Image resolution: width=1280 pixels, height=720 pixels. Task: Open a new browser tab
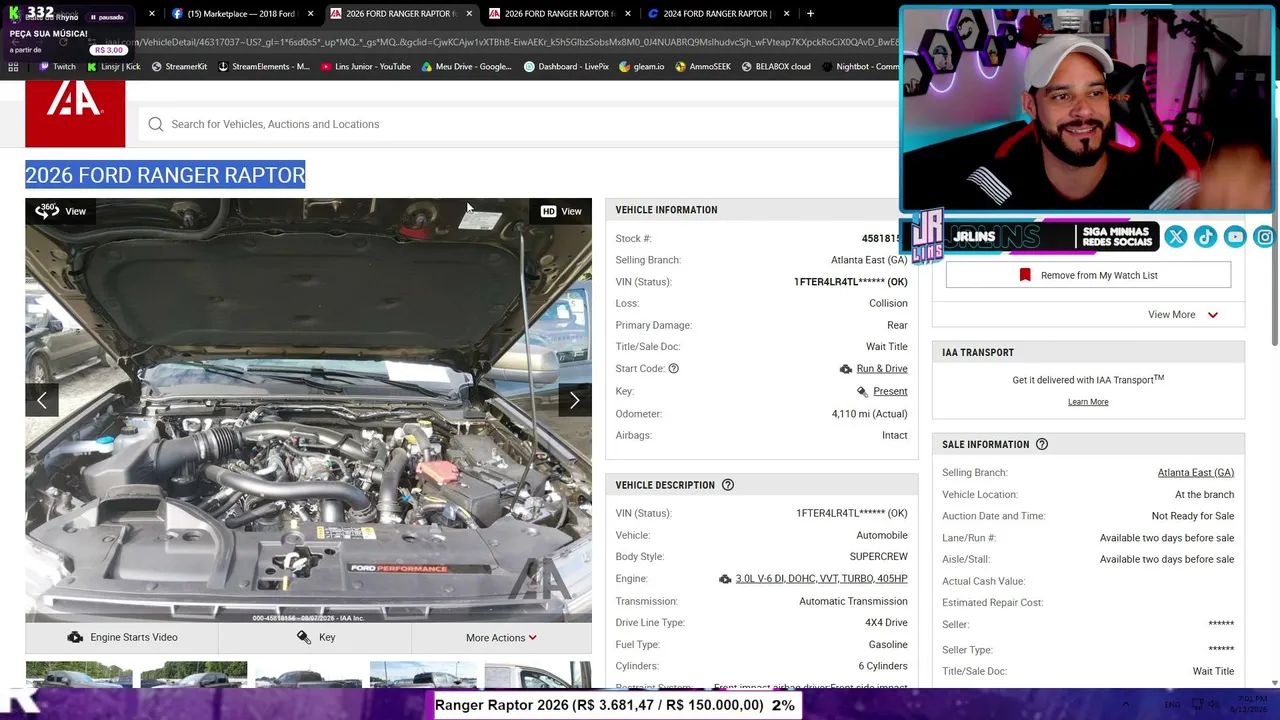[810, 14]
